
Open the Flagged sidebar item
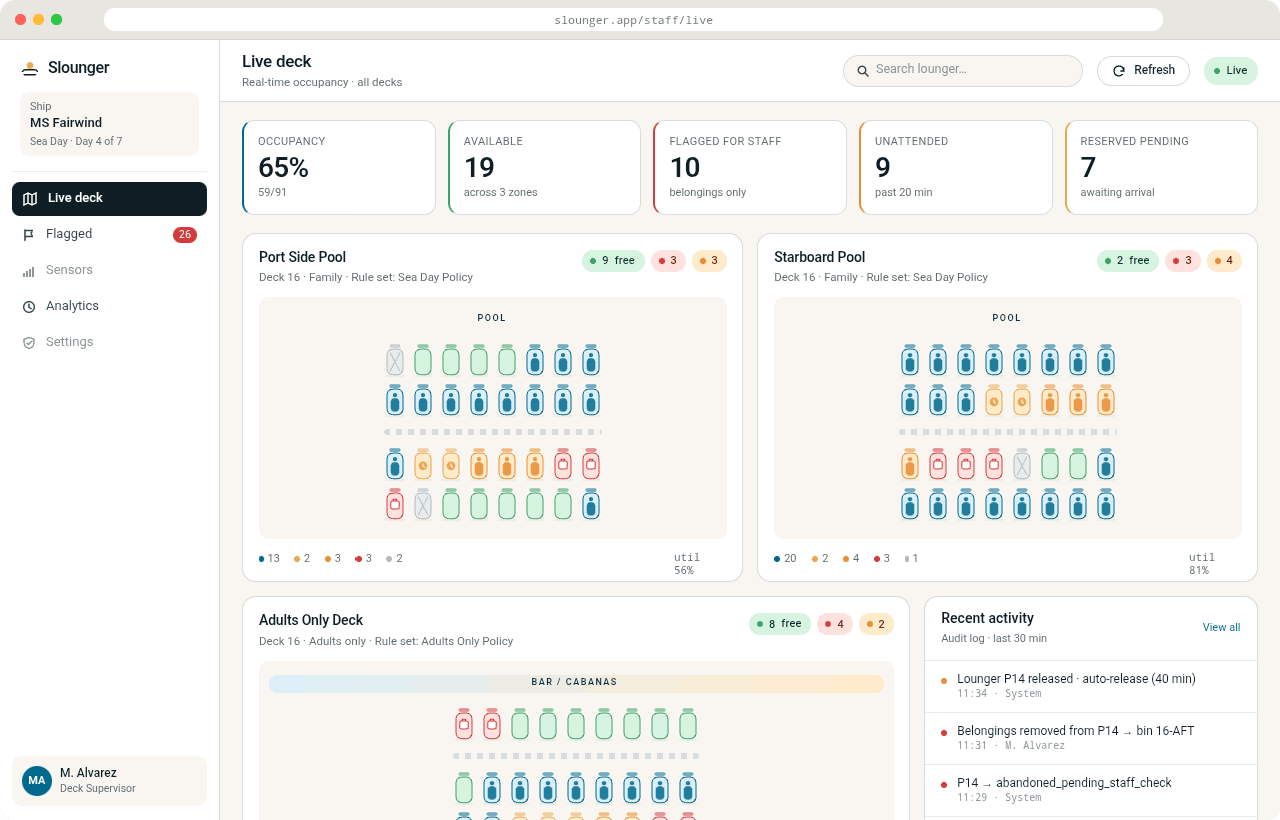coord(109,234)
